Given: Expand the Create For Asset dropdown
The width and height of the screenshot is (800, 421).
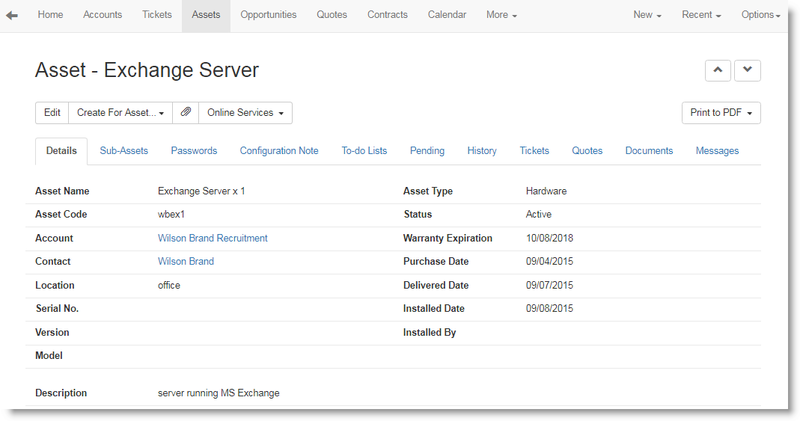Looking at the screenshot, I should tap(120, 113).
